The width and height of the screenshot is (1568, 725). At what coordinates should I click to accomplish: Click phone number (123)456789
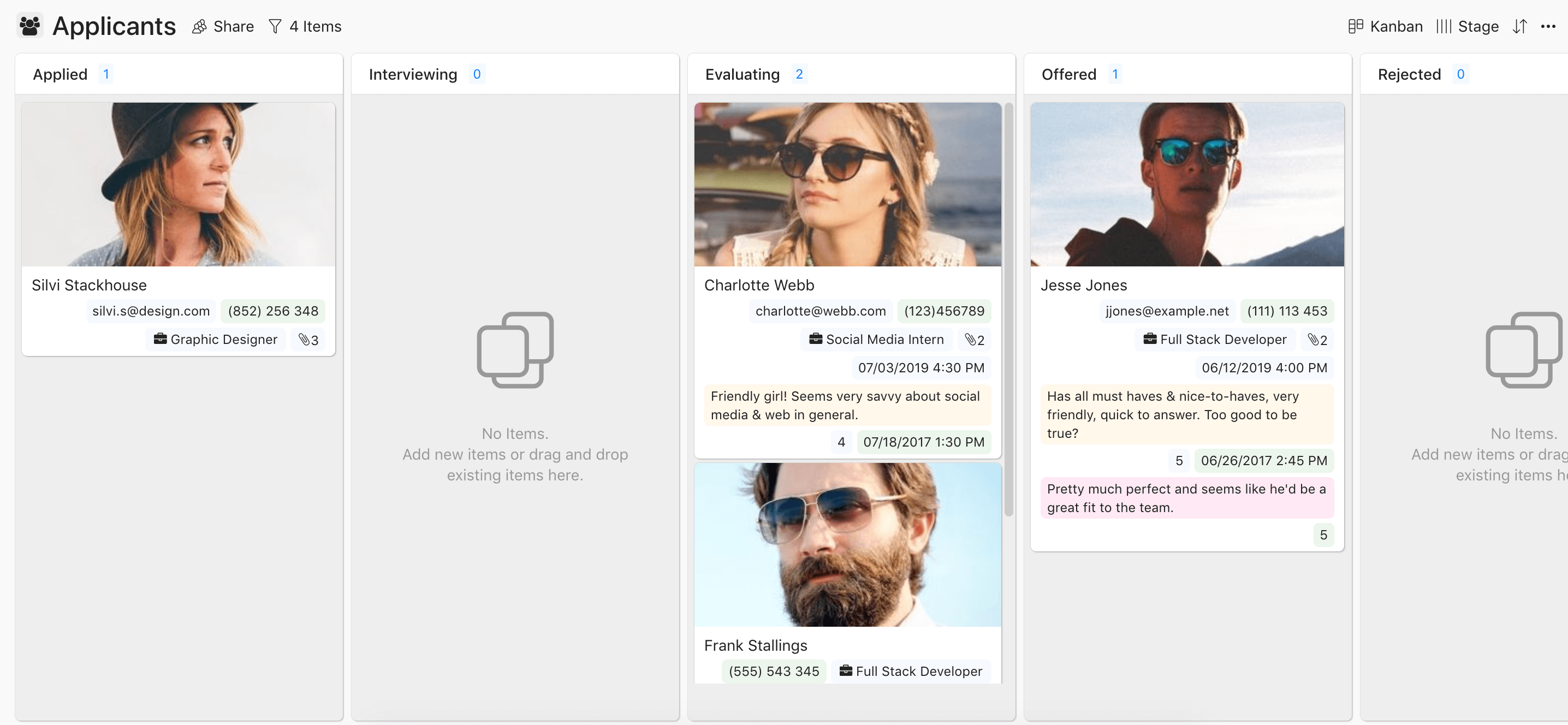tap(943, 311)
